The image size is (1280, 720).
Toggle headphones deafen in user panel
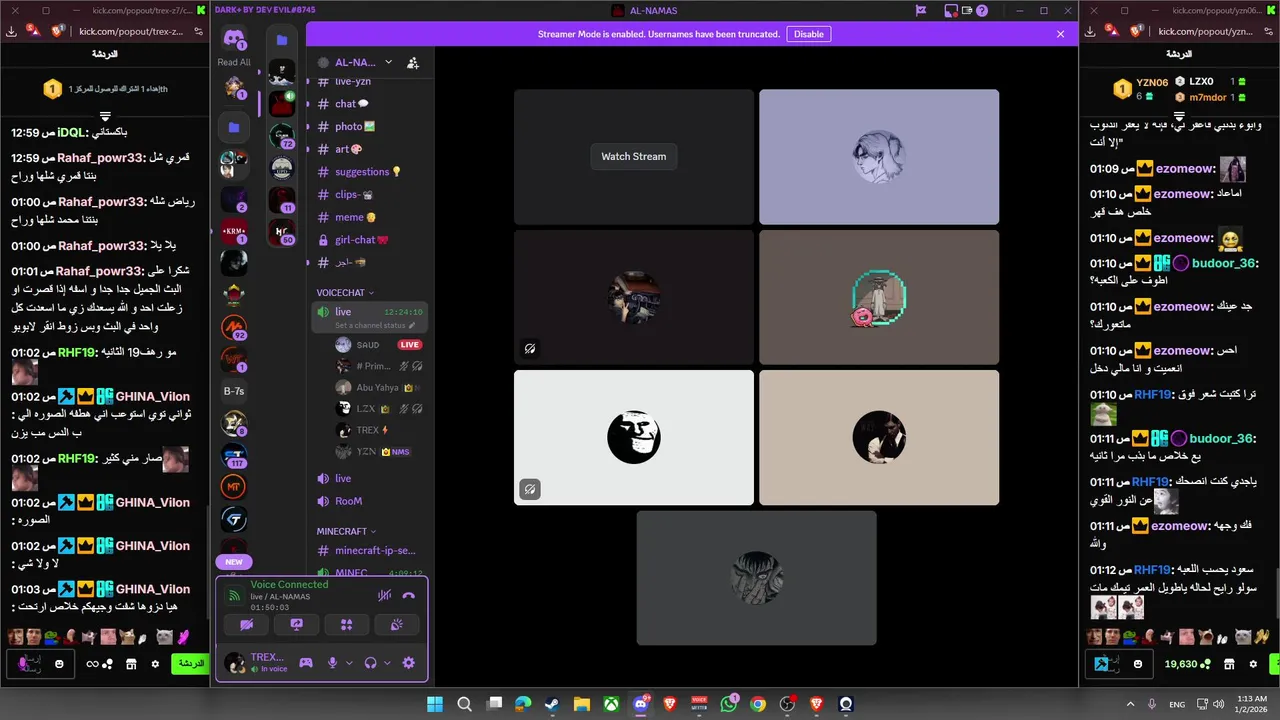click(371, 662)
